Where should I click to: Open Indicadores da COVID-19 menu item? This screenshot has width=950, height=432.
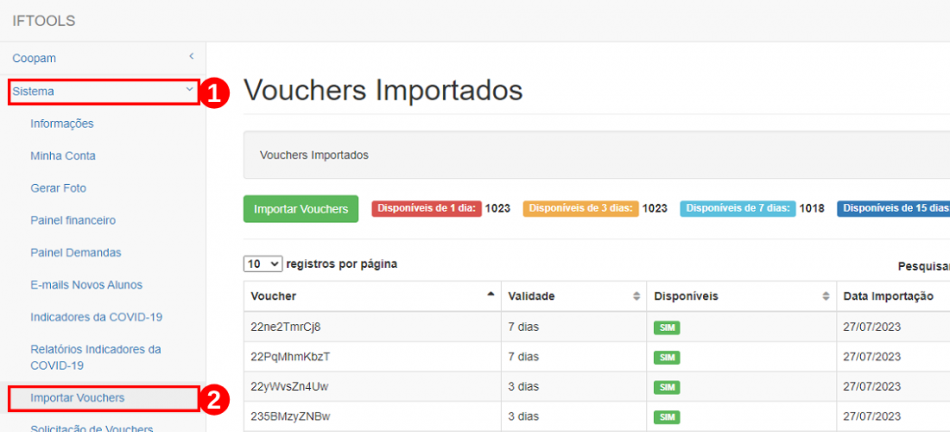tap(96, 317)
